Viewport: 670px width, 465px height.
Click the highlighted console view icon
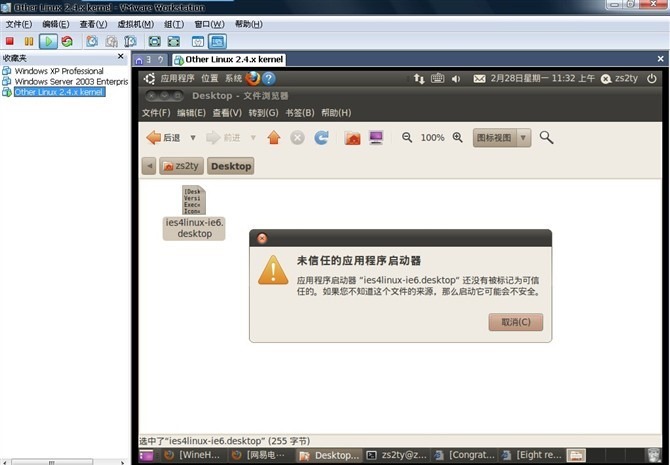(217, 41)
